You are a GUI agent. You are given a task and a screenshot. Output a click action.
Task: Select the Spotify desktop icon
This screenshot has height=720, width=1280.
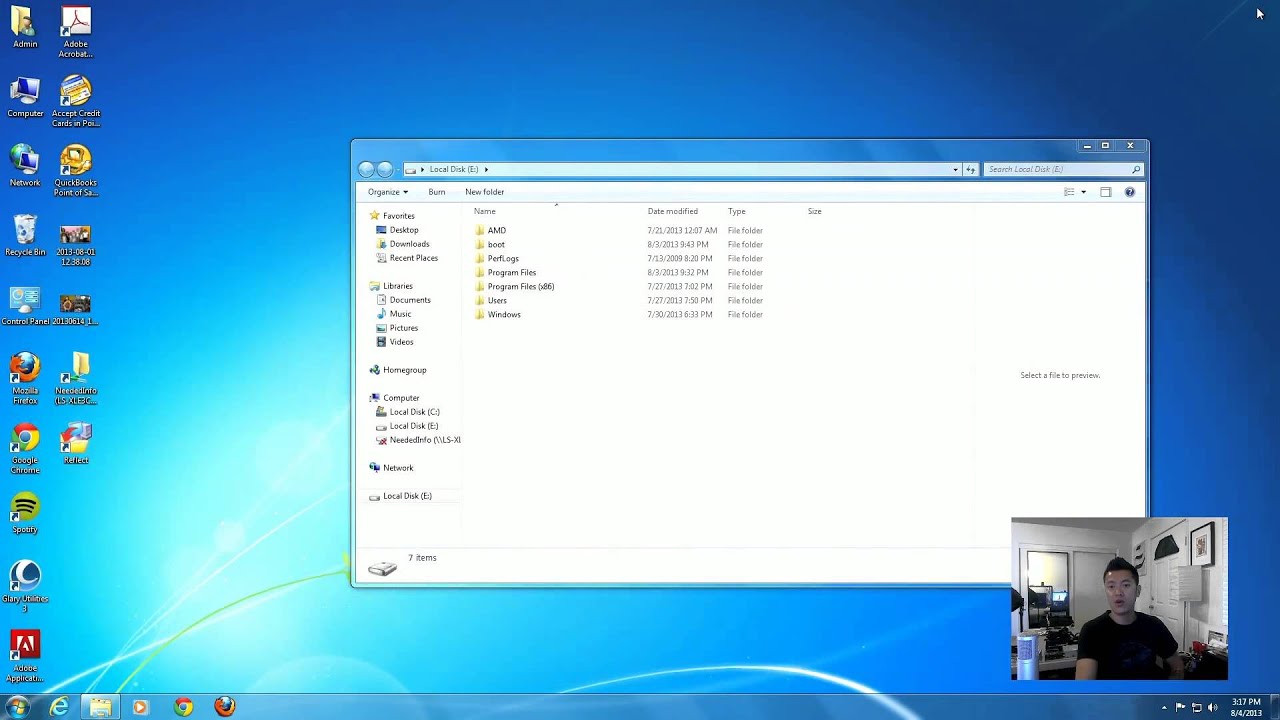pyautogui.click(x=25, y=513)
